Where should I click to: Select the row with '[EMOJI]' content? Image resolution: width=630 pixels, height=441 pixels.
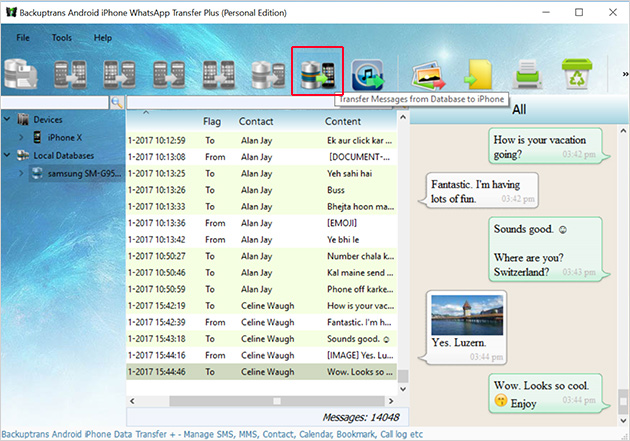[262, 223]
